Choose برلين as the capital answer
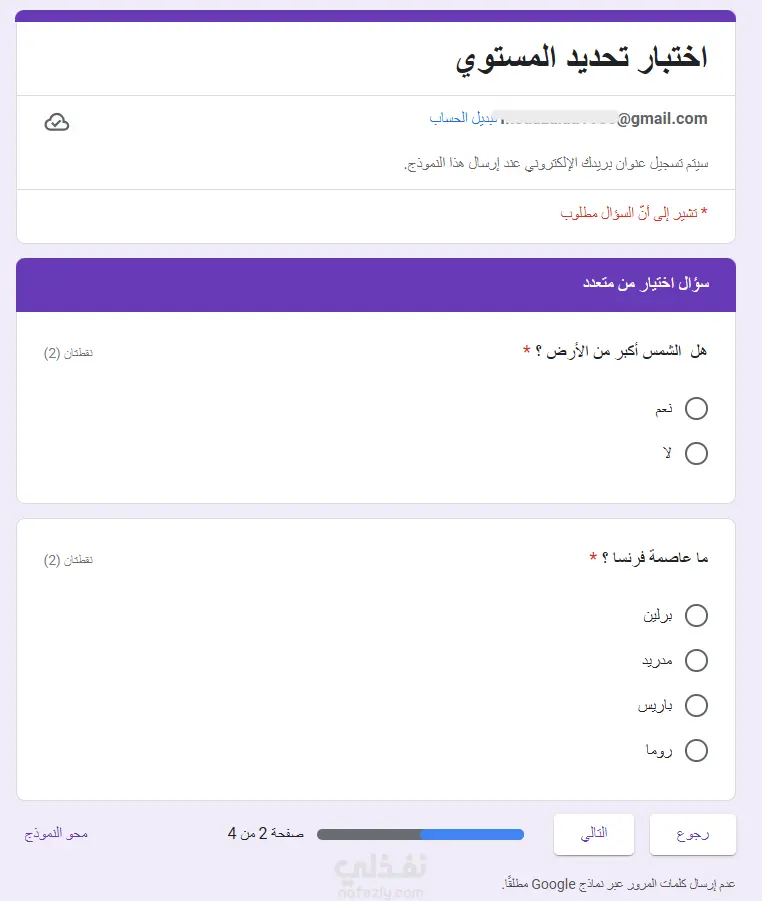Image resolution: width=762 pixels, height=901 pixels. pyautogui.click(x=696, y=615)
